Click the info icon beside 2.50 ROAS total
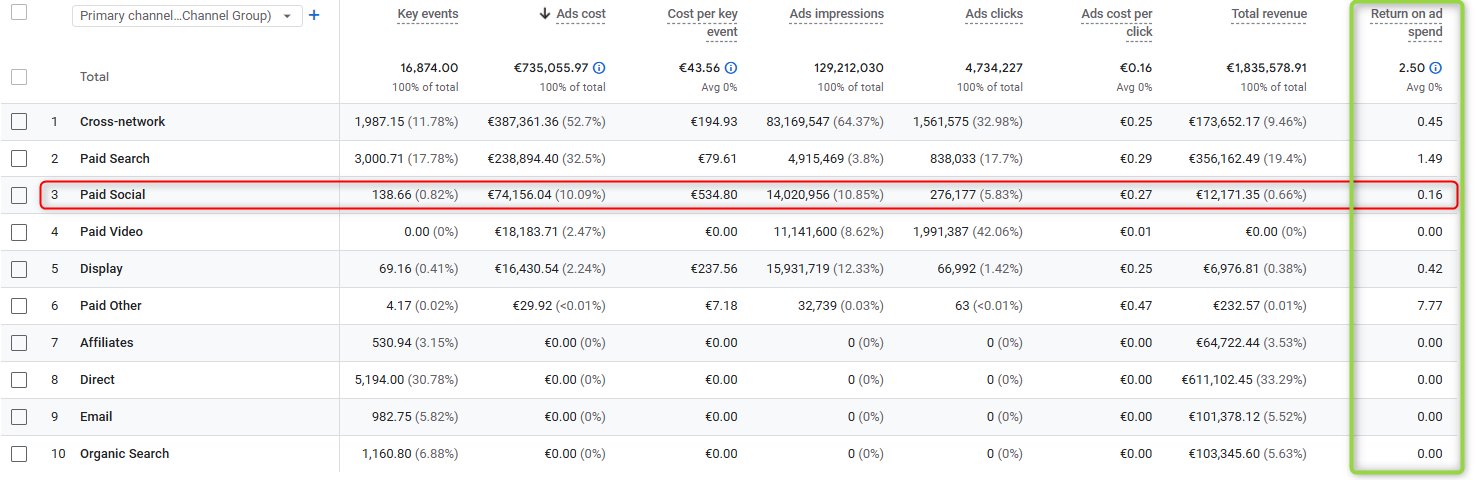 point(1435,68)
